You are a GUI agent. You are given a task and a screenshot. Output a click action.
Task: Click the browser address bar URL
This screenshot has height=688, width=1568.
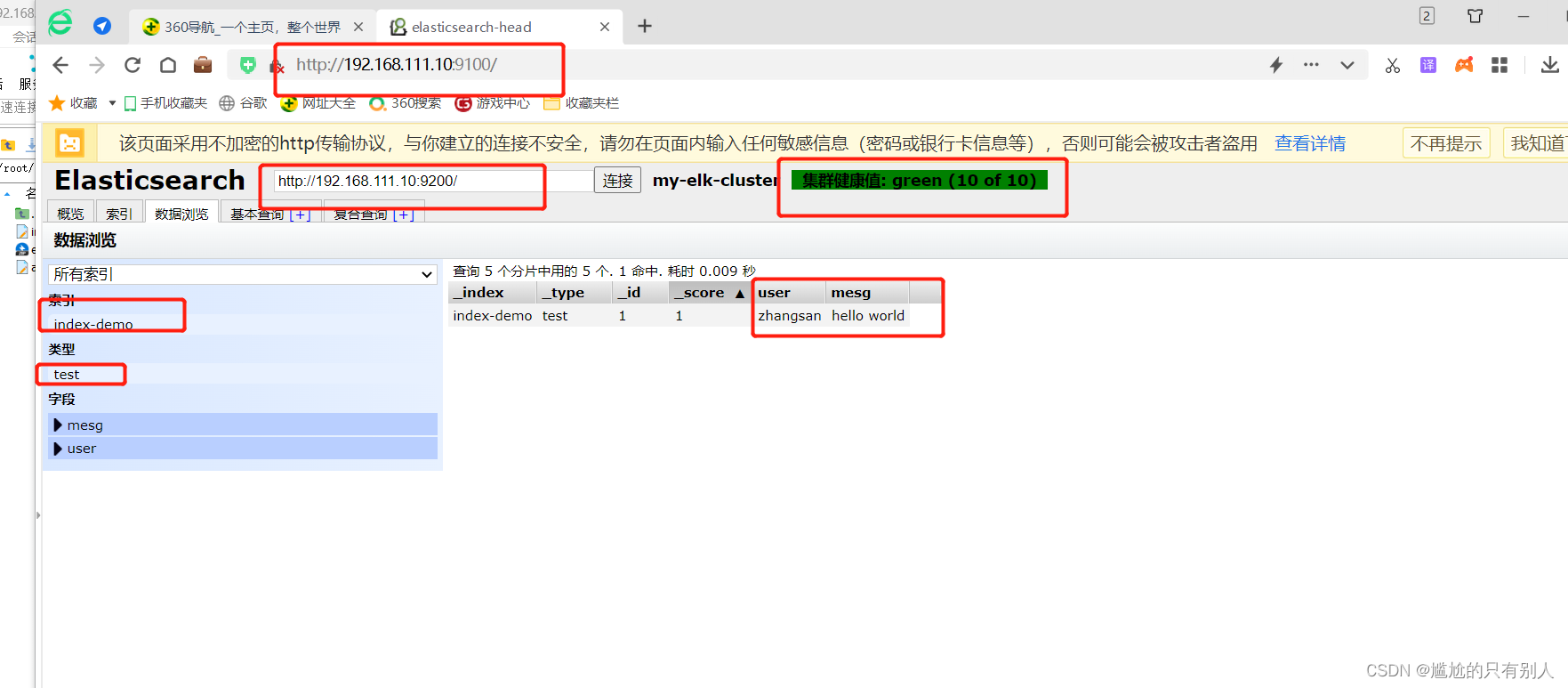[397, 65]
